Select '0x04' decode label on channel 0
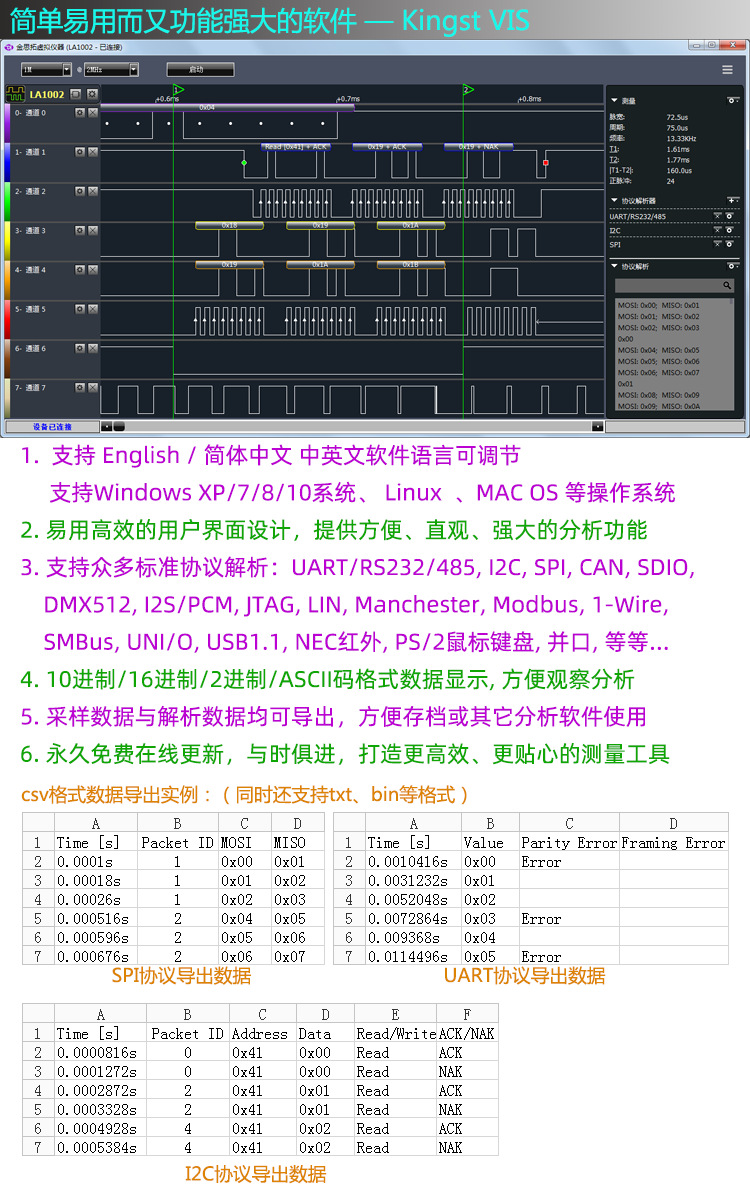 tap(228, 108)
